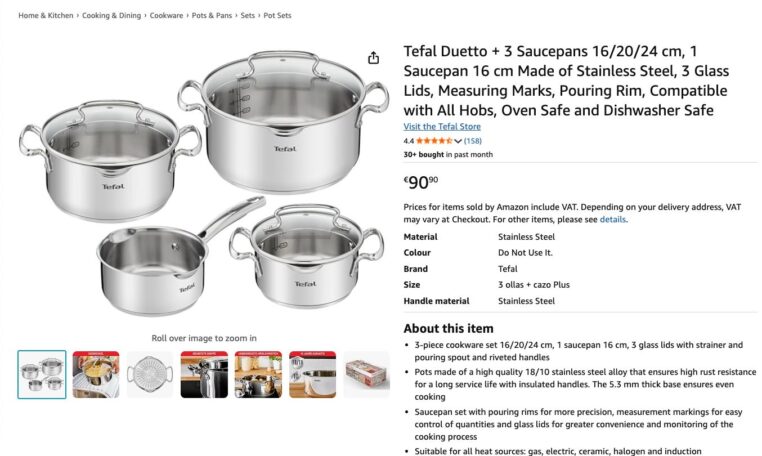Screen dimensions: 762x456
Task: Go to Home & Kitchen breadcrumb
Action: (46, 16)
